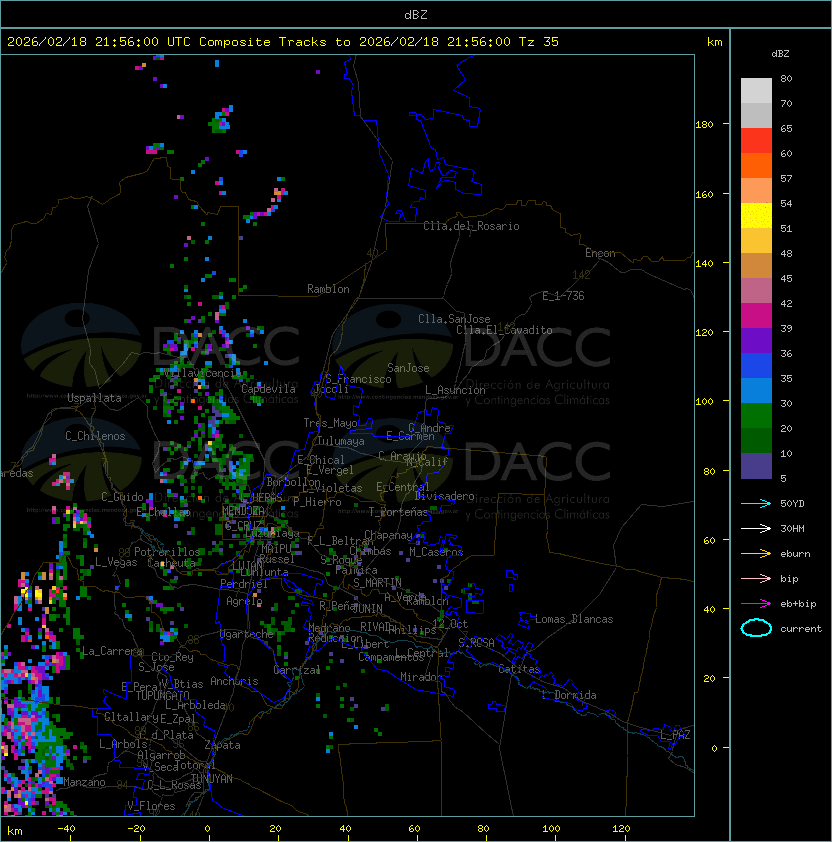This screenshot has height=842, width=832.
Task: Click the TUNUYAN label
Action: pos(212,779)
